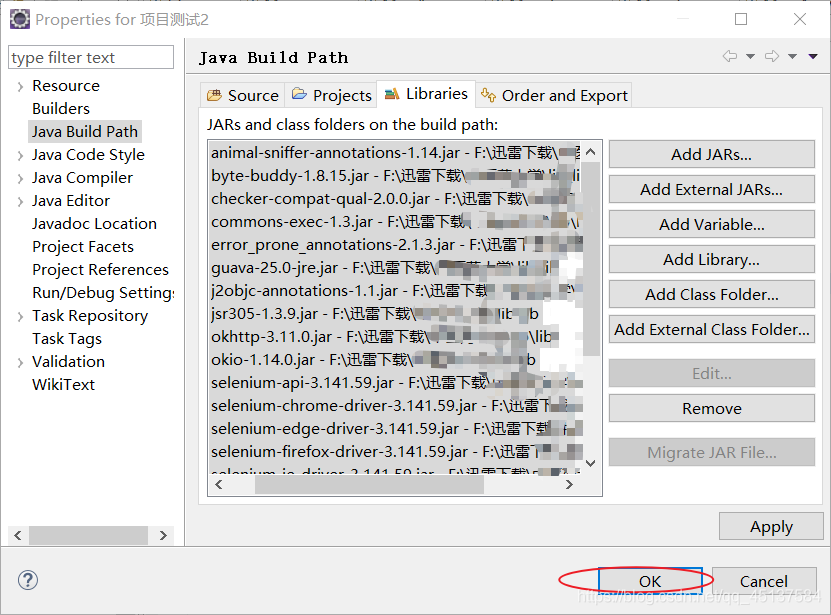The height and width of the screenshot is (615, 831).
Task: Select error_prone_annotations-2.1.3.jar entry
Action: (395, 244)
